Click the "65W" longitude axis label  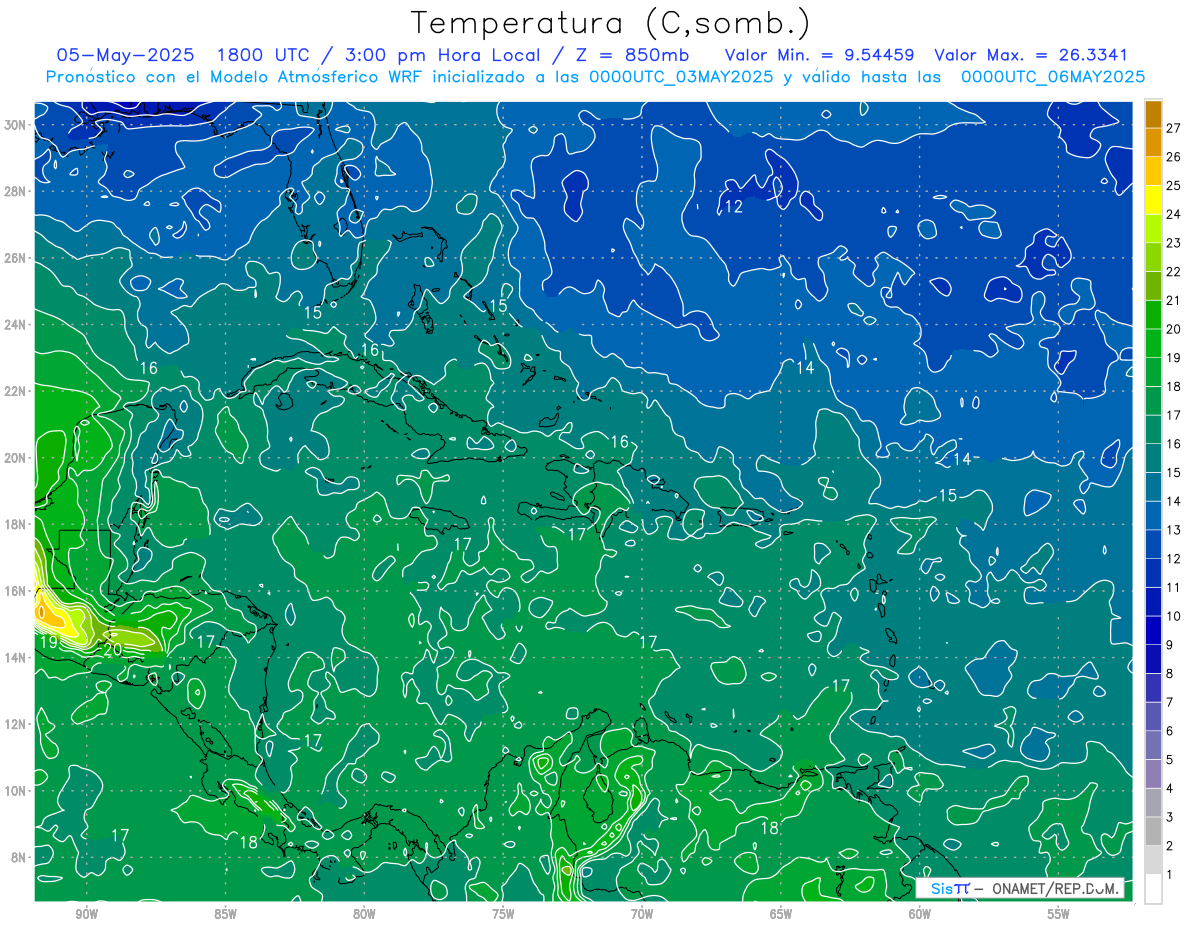click(781, 915)
